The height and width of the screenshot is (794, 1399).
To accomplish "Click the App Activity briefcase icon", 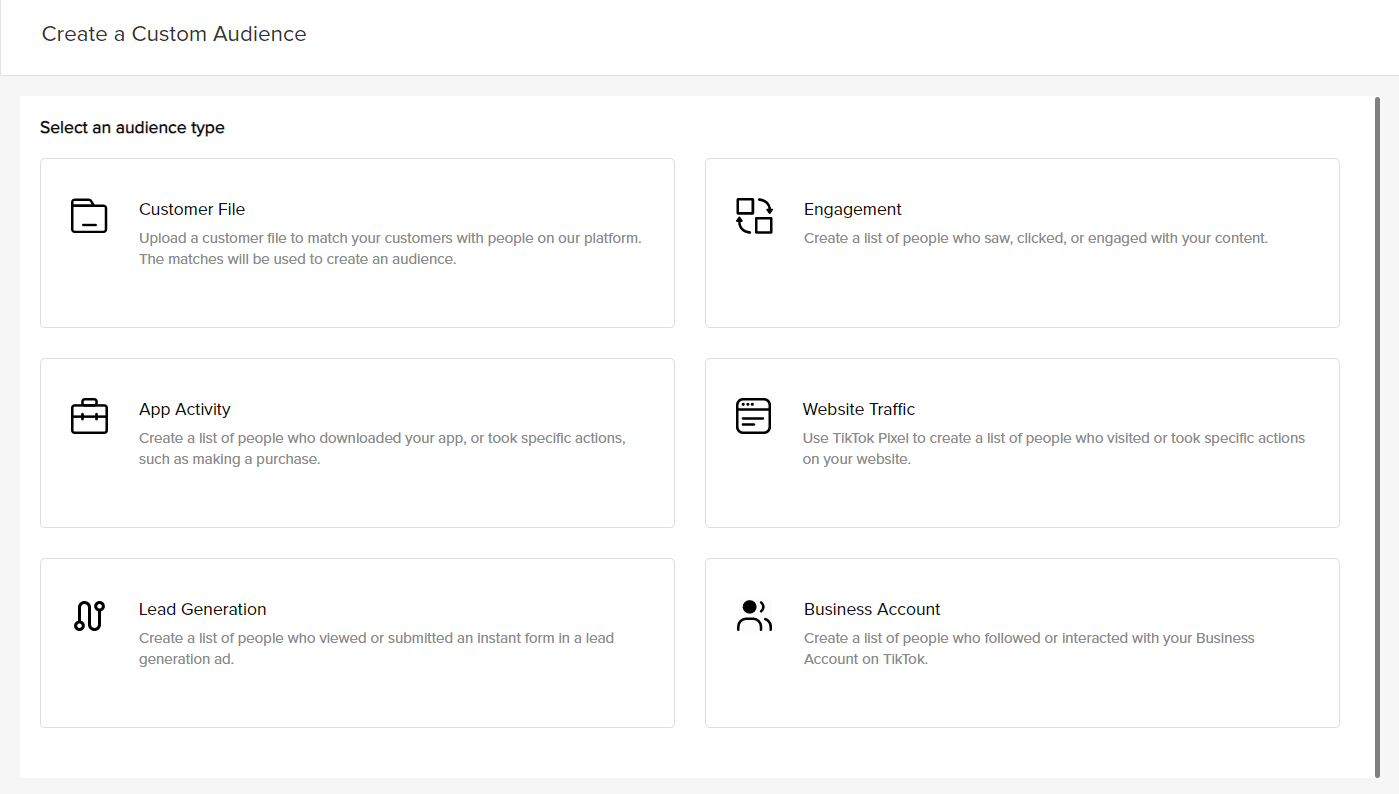I will point(89,416).
